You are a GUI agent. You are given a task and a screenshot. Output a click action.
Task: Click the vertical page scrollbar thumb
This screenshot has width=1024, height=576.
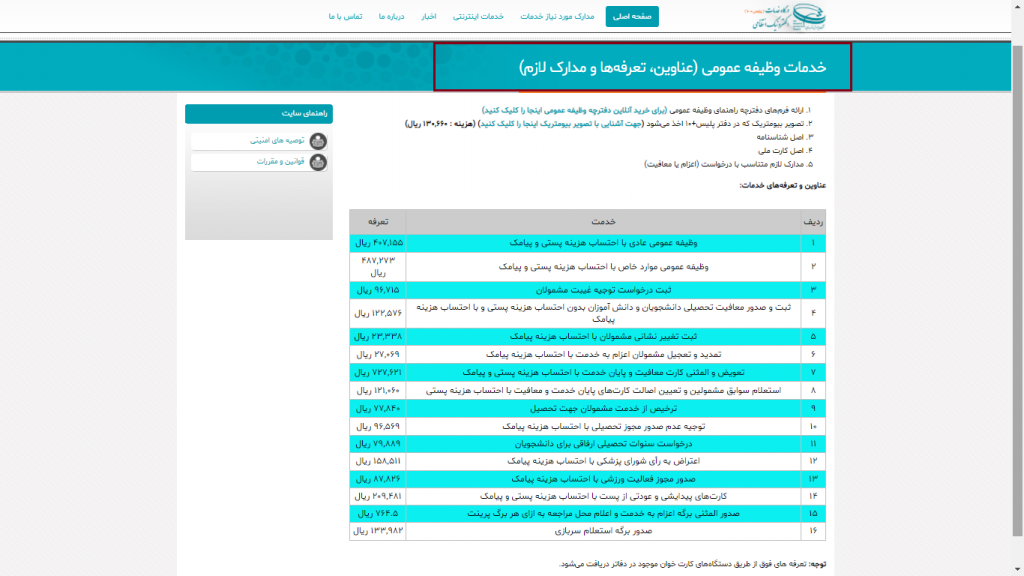1017,291
